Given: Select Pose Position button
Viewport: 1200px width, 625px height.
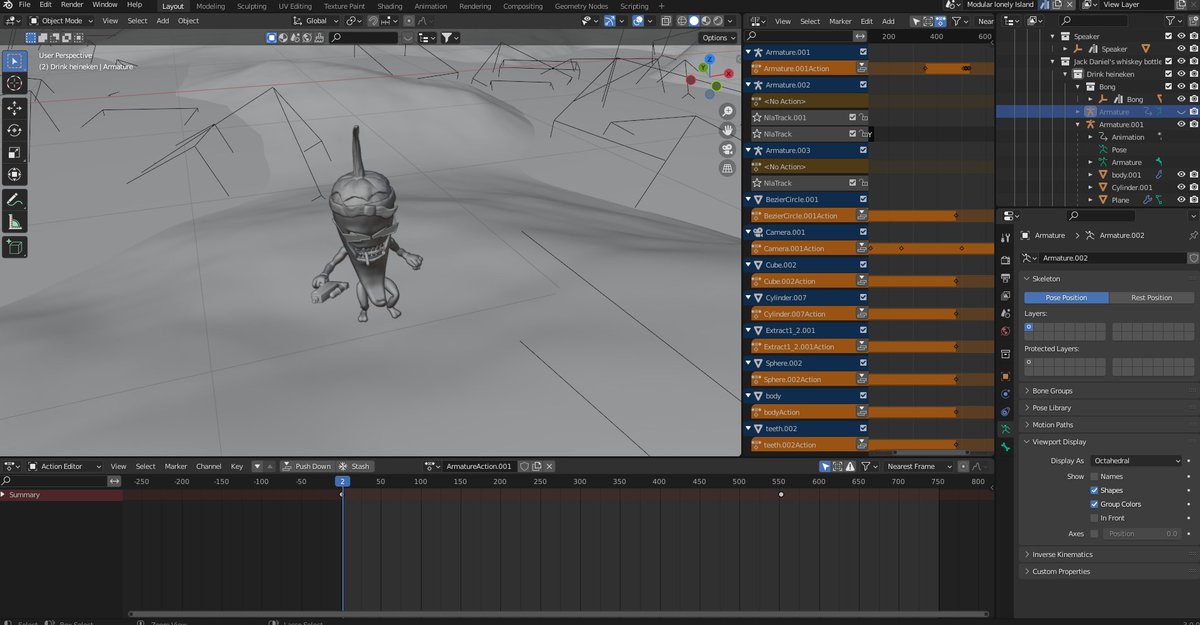Looking at the screenshot, I should (1066, 297).
